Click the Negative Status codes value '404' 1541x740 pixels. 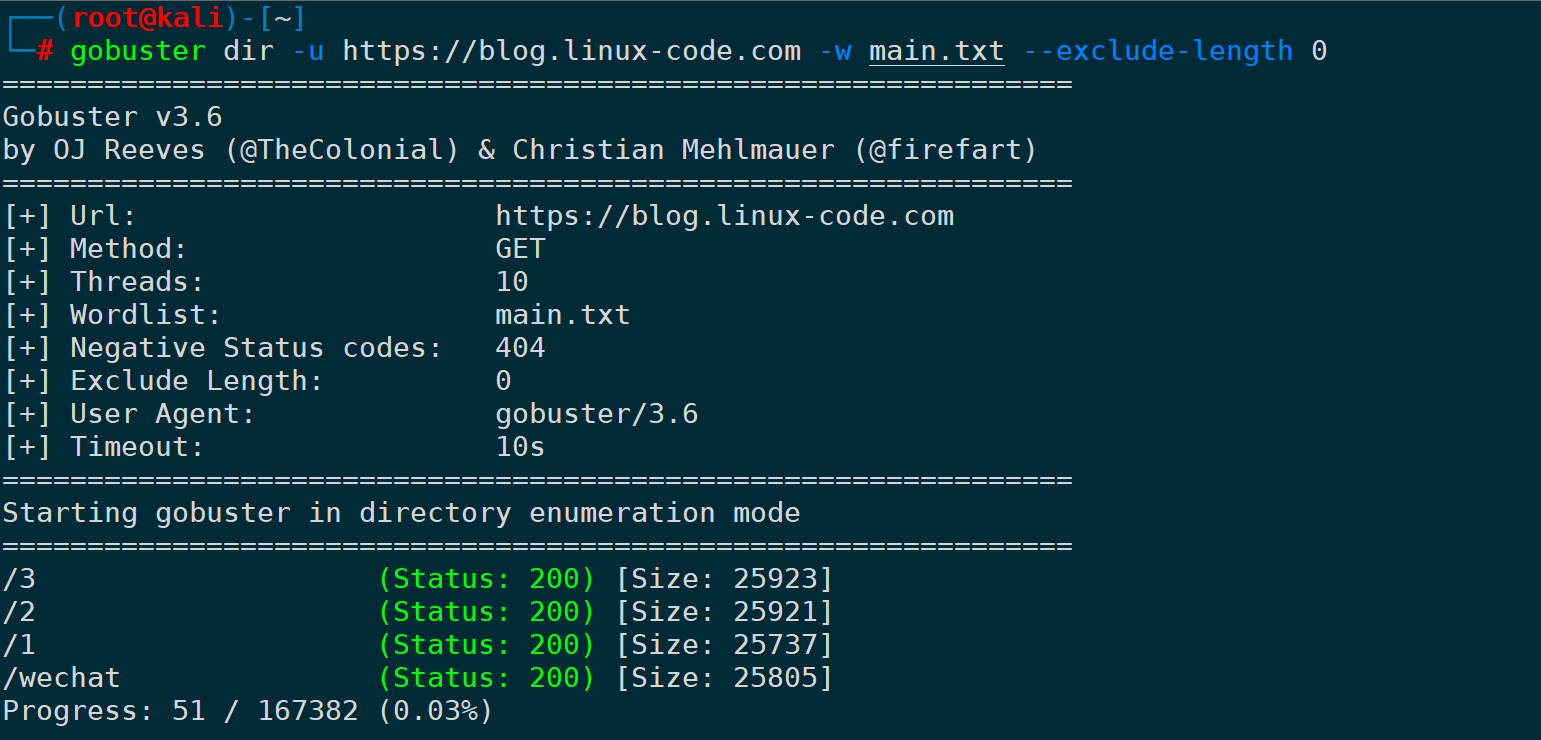[520, 348]
